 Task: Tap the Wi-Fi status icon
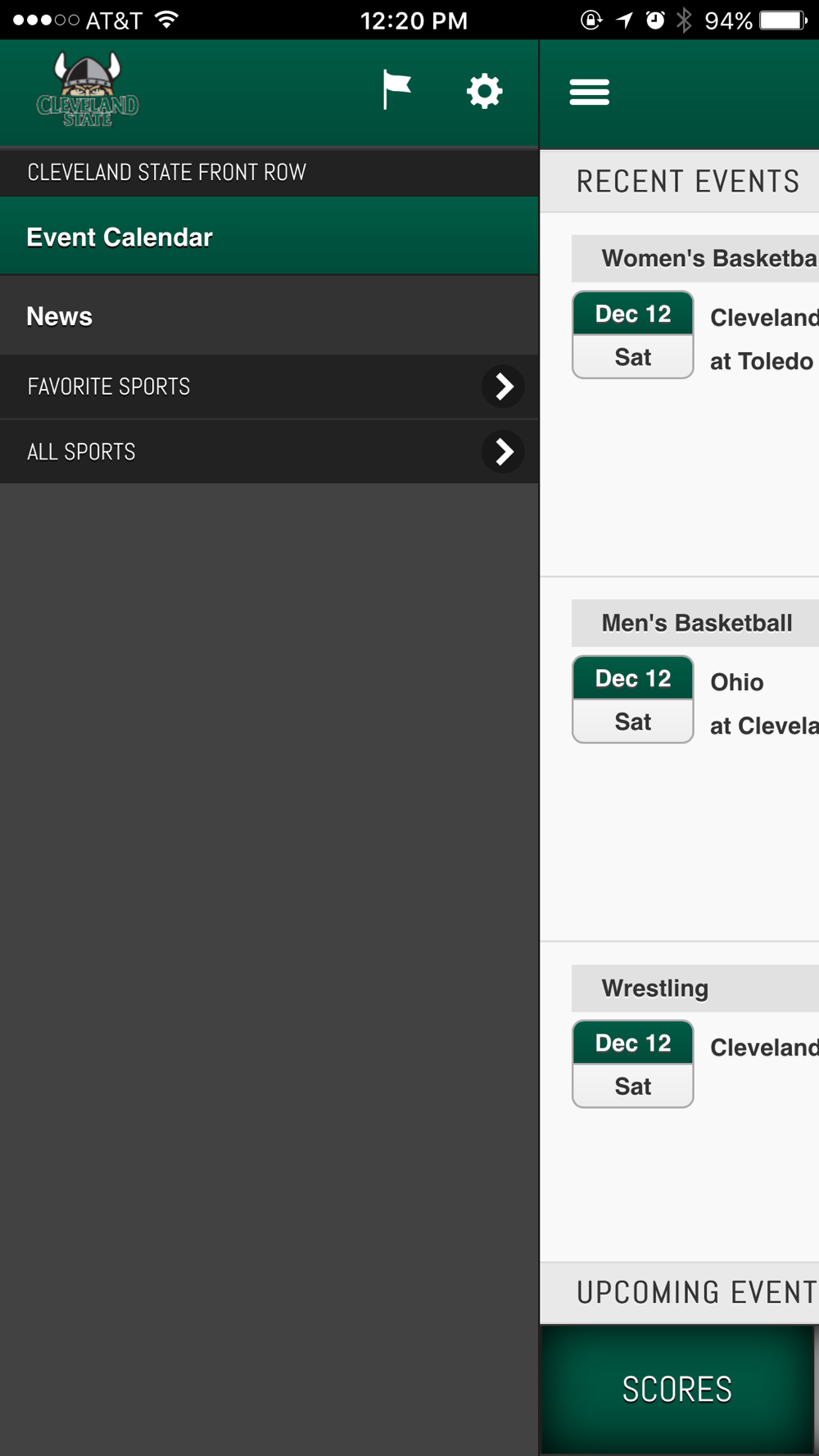[x=166, y=20]
